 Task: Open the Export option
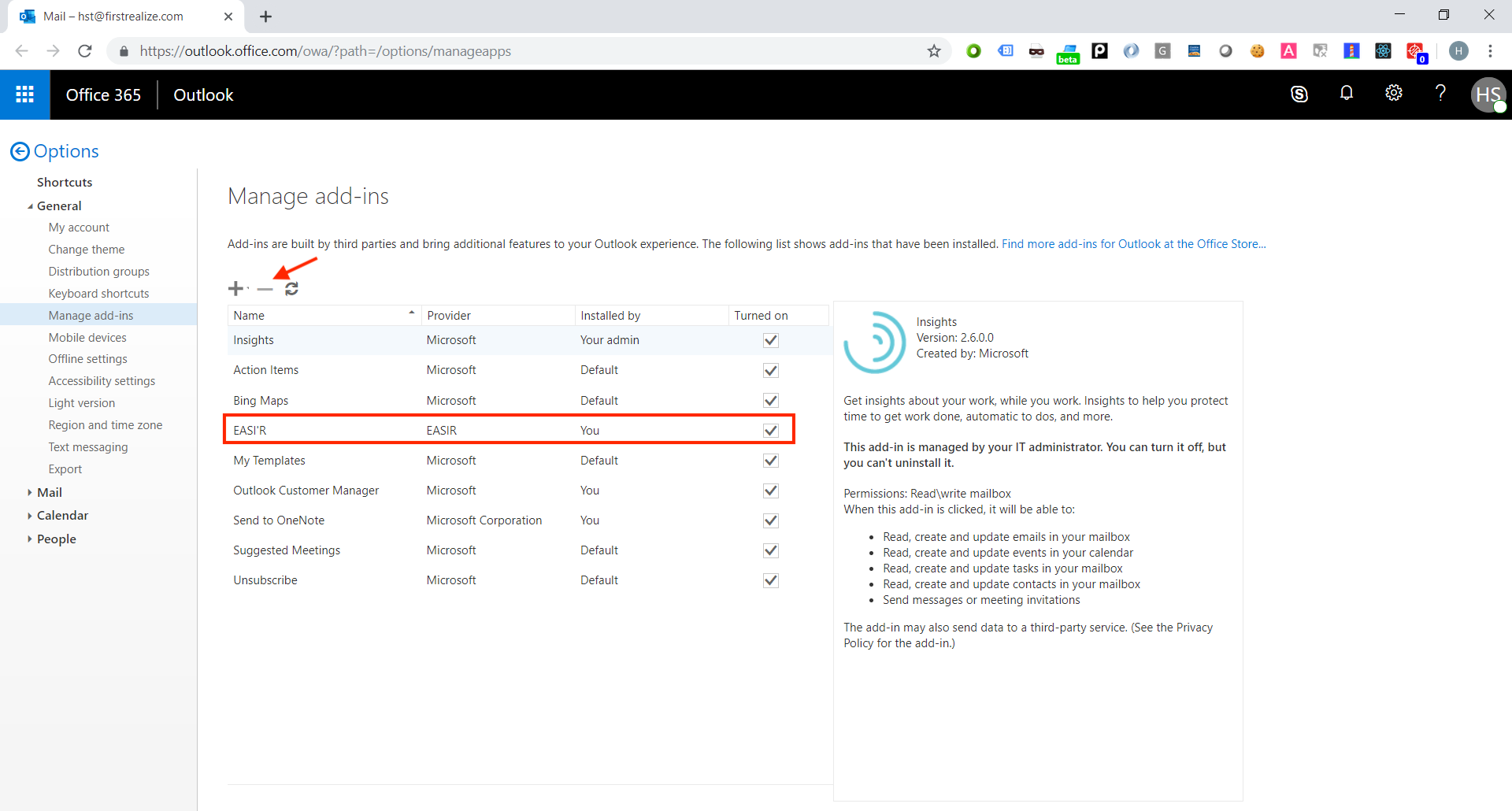[65, 469]
